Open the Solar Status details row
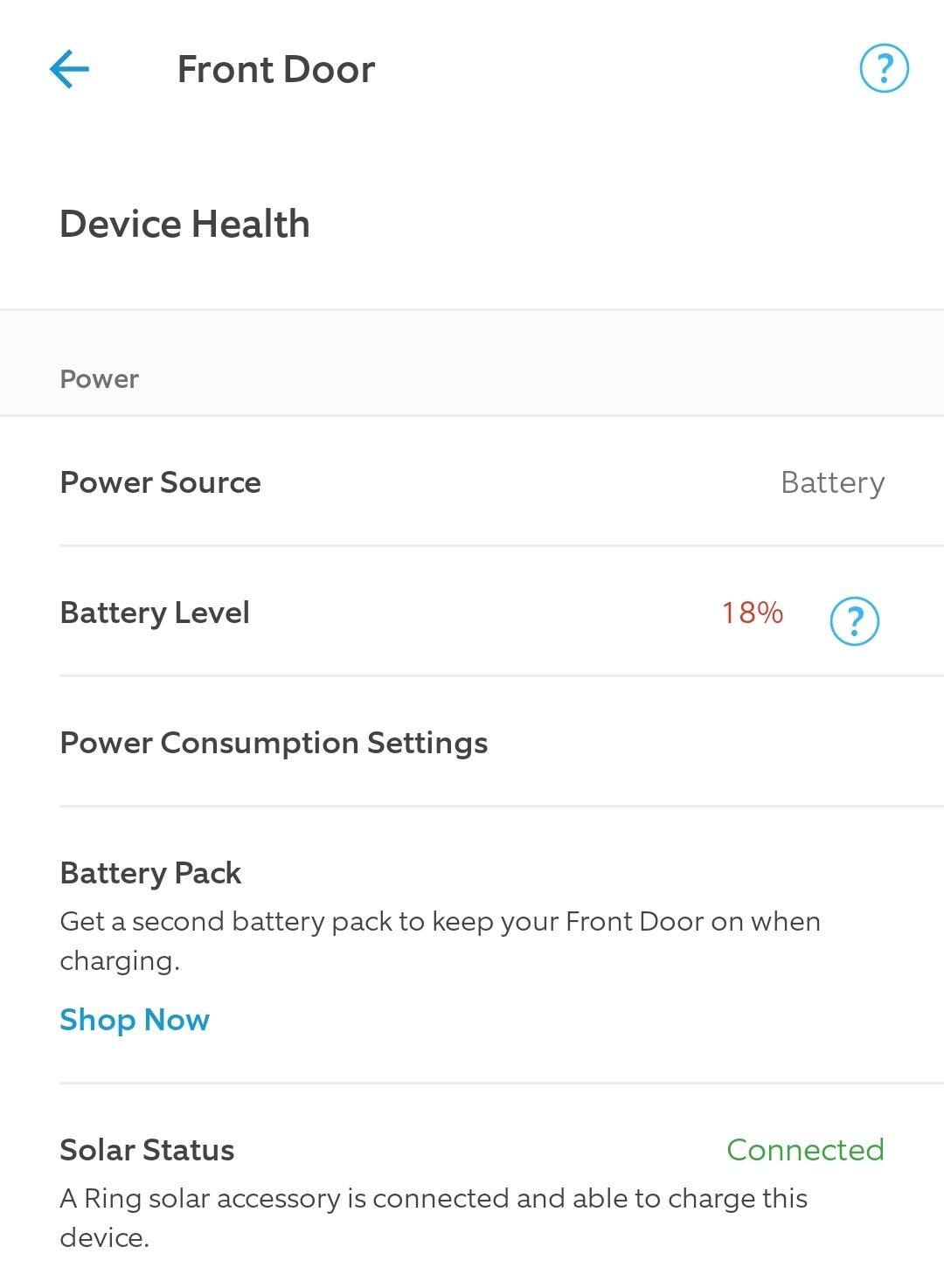 [x=146, y=1150]
